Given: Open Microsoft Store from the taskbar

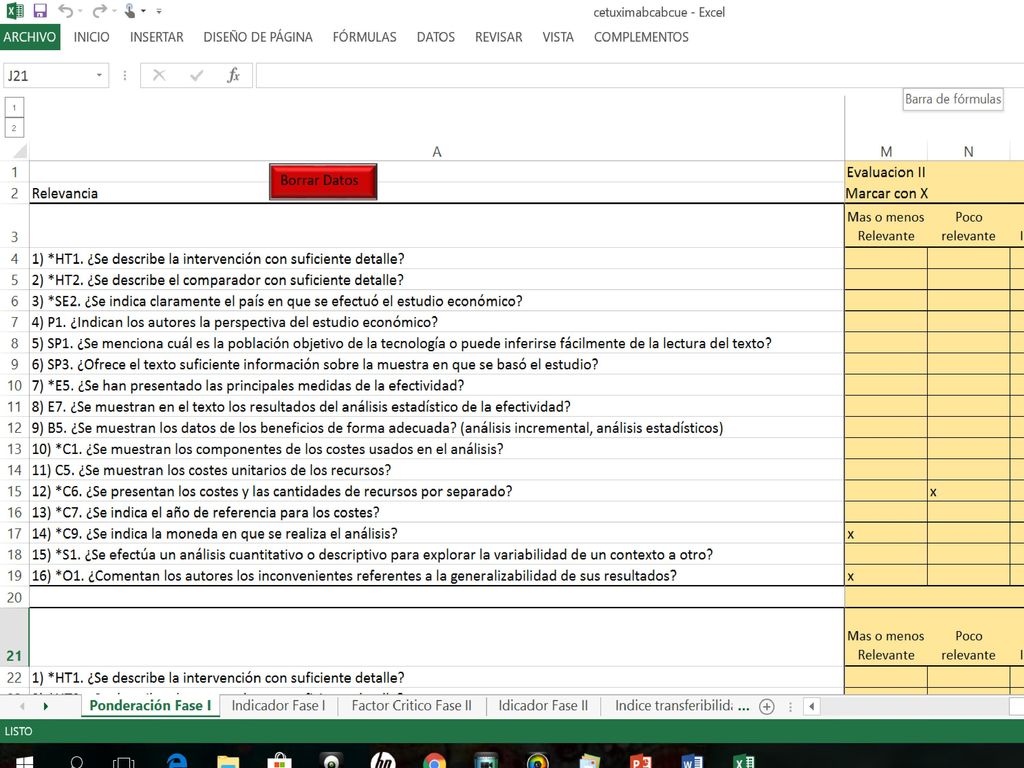Looking at the screenshot, I should click(280, 761).
